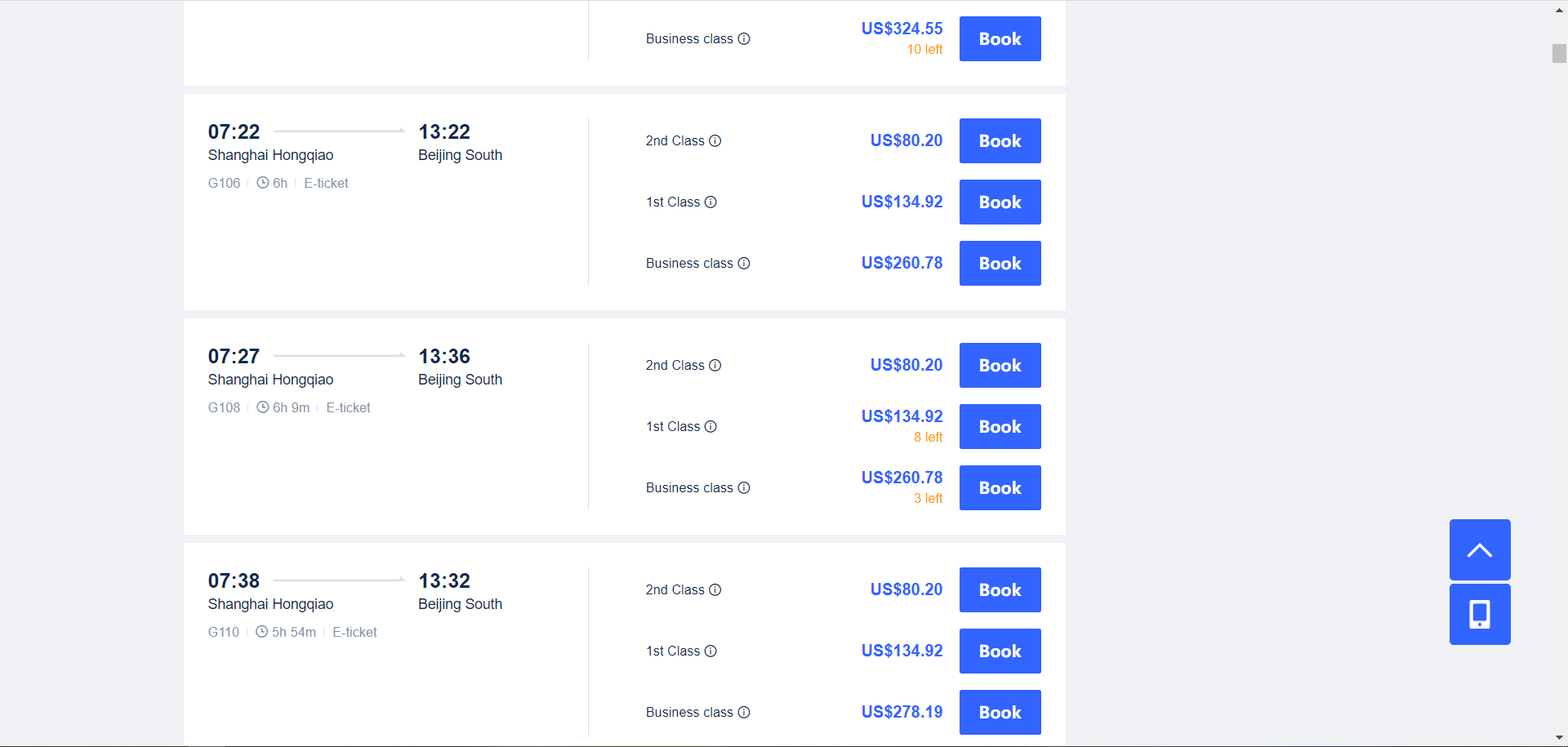This screenshot has height=747, width=1568.
Task: Click info icon next to G106 2nd Class
Action: point(715,140)
